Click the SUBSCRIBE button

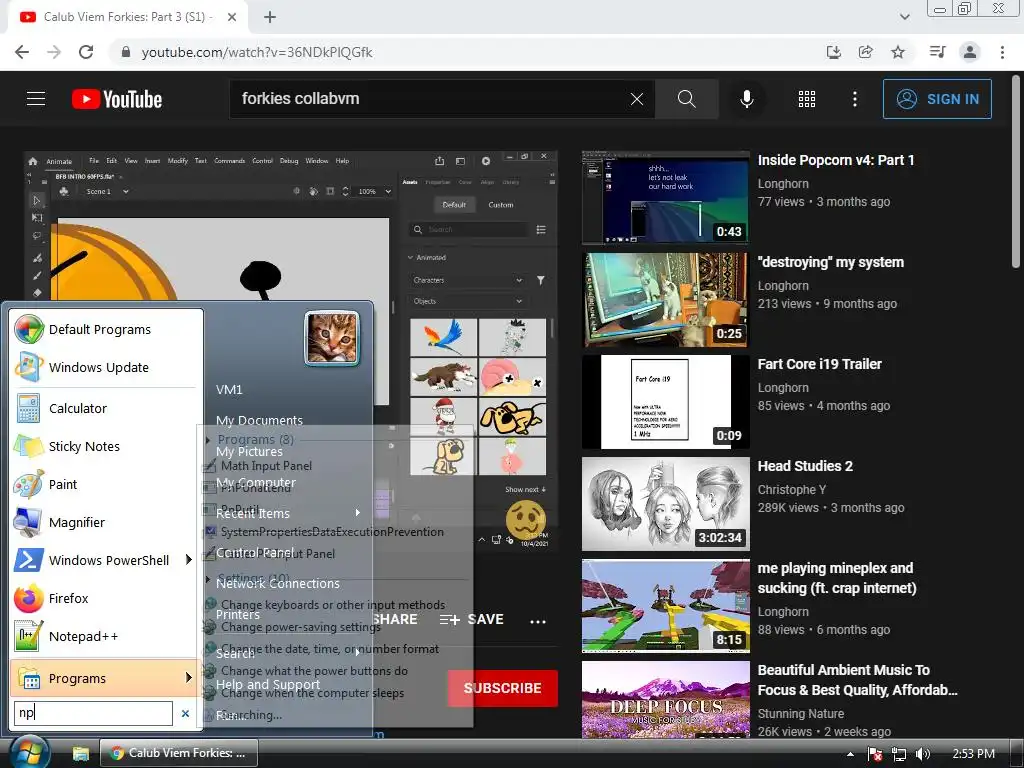(502, 688)
